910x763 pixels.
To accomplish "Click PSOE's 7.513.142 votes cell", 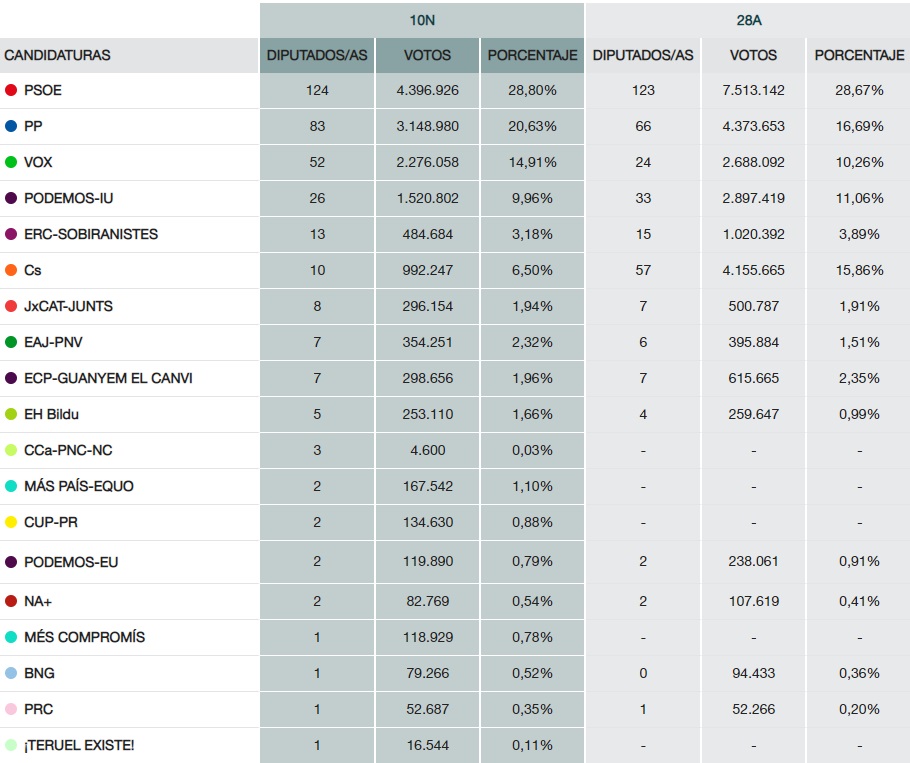I will point(753,90).
